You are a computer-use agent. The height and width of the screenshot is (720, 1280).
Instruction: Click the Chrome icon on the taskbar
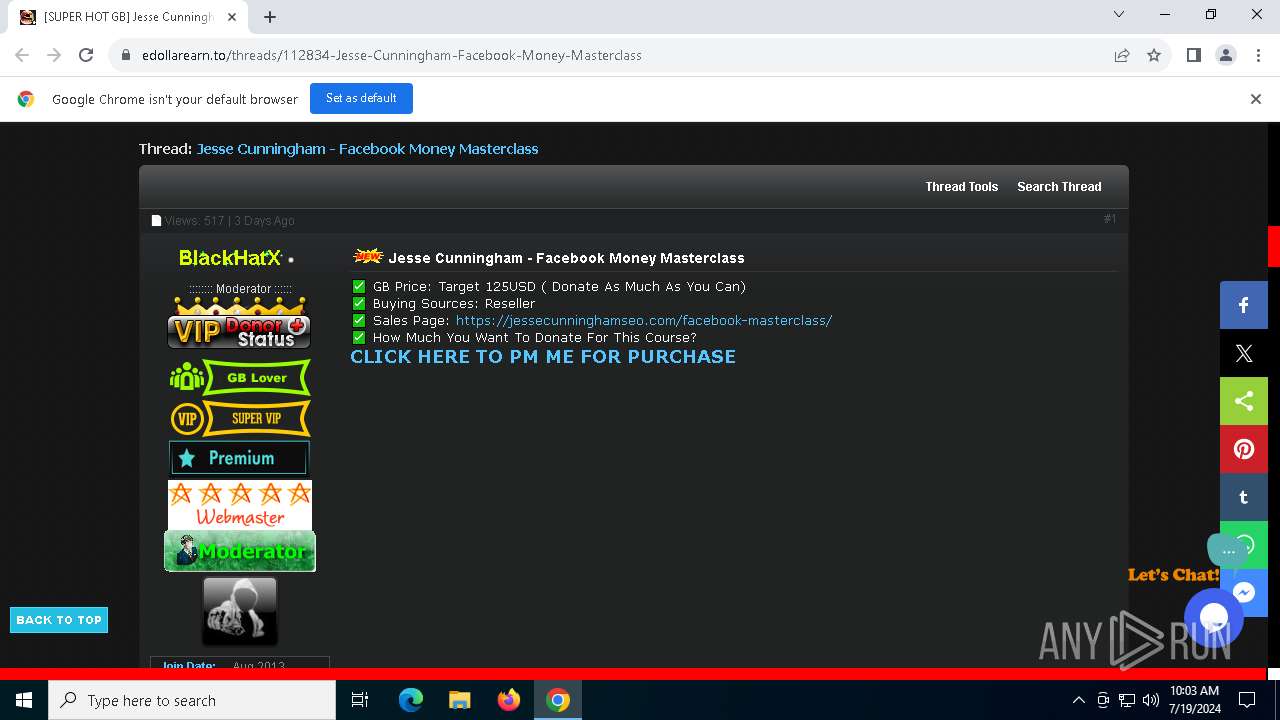(x=558, y=700)
